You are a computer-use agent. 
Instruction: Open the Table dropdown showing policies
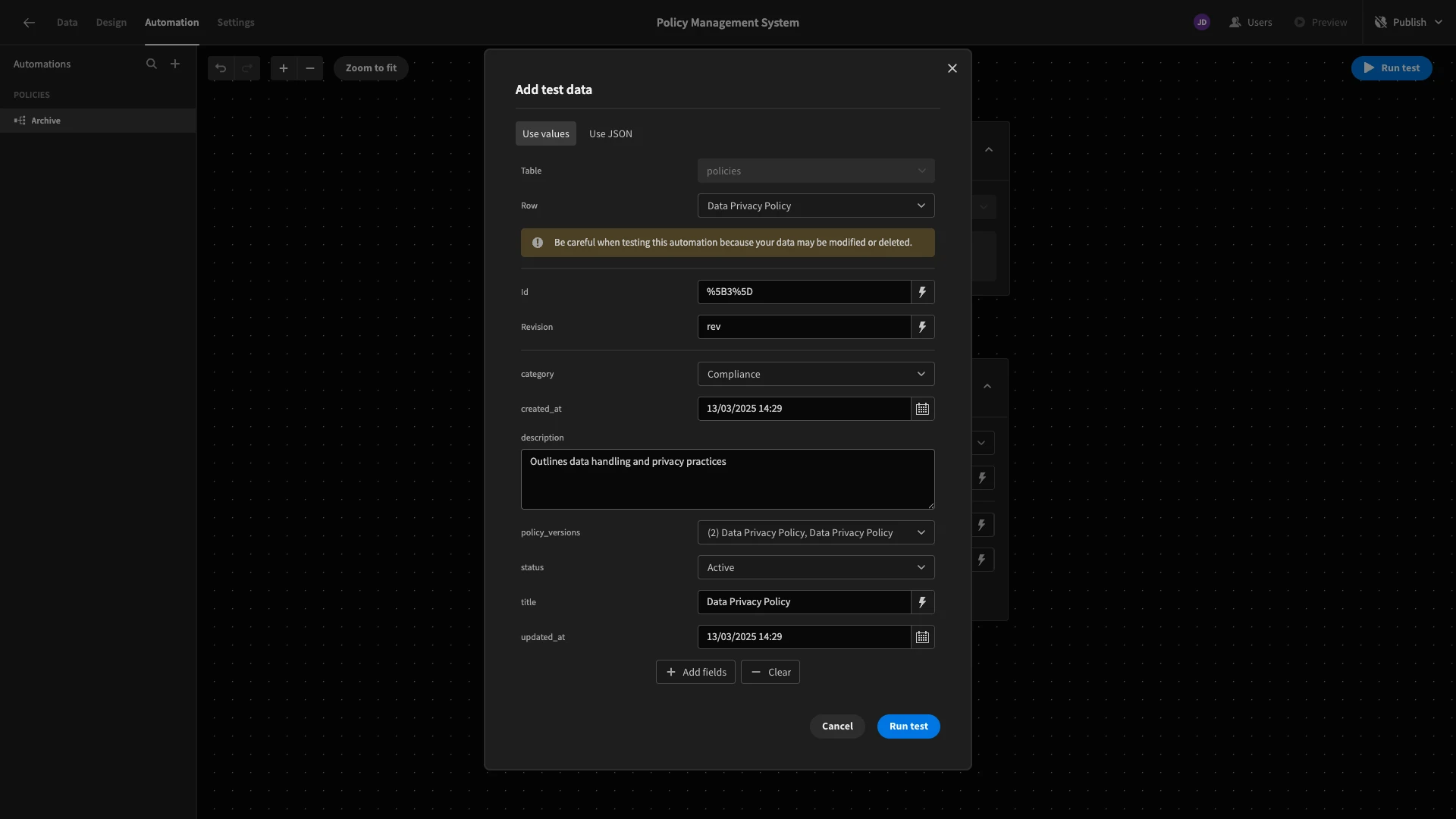pyautogui.click(x=816, y=171)
